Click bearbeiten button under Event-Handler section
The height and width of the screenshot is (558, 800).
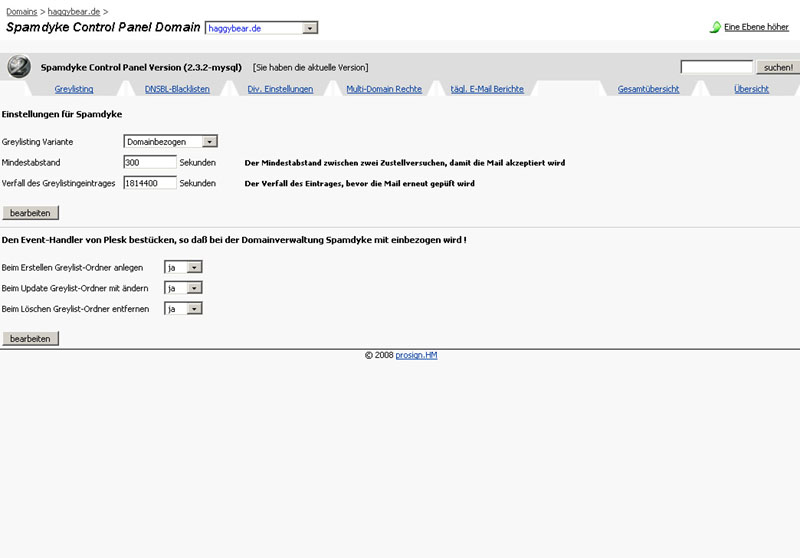coord(31,338)
